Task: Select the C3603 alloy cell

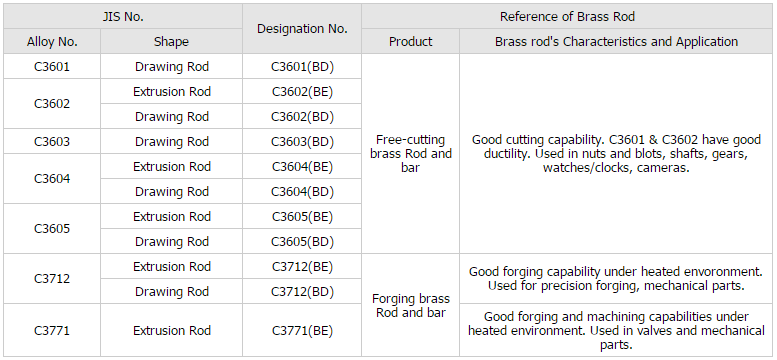Action: pos(52,141)
